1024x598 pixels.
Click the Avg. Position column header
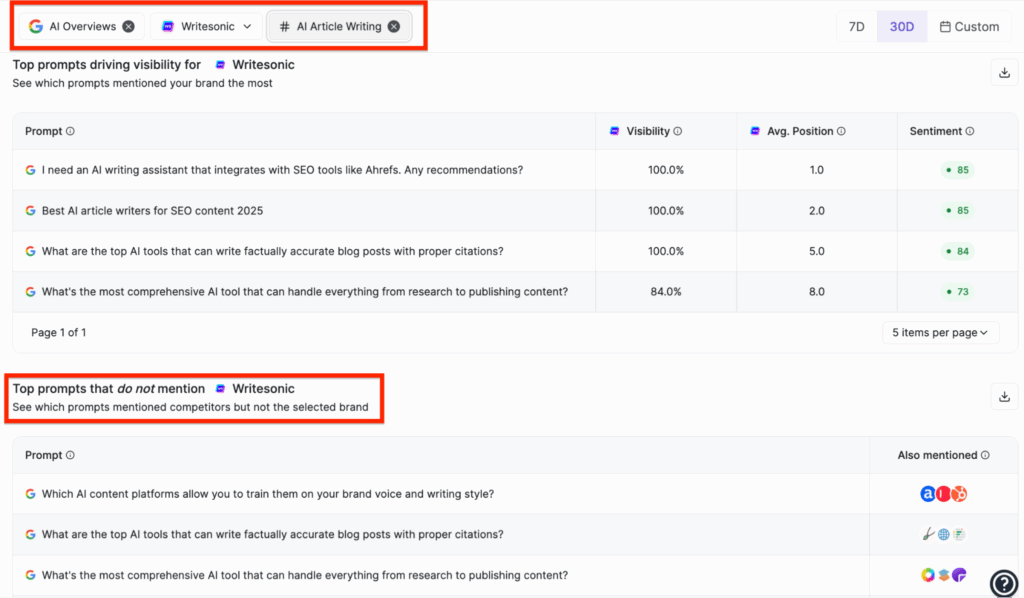[798, 131]
